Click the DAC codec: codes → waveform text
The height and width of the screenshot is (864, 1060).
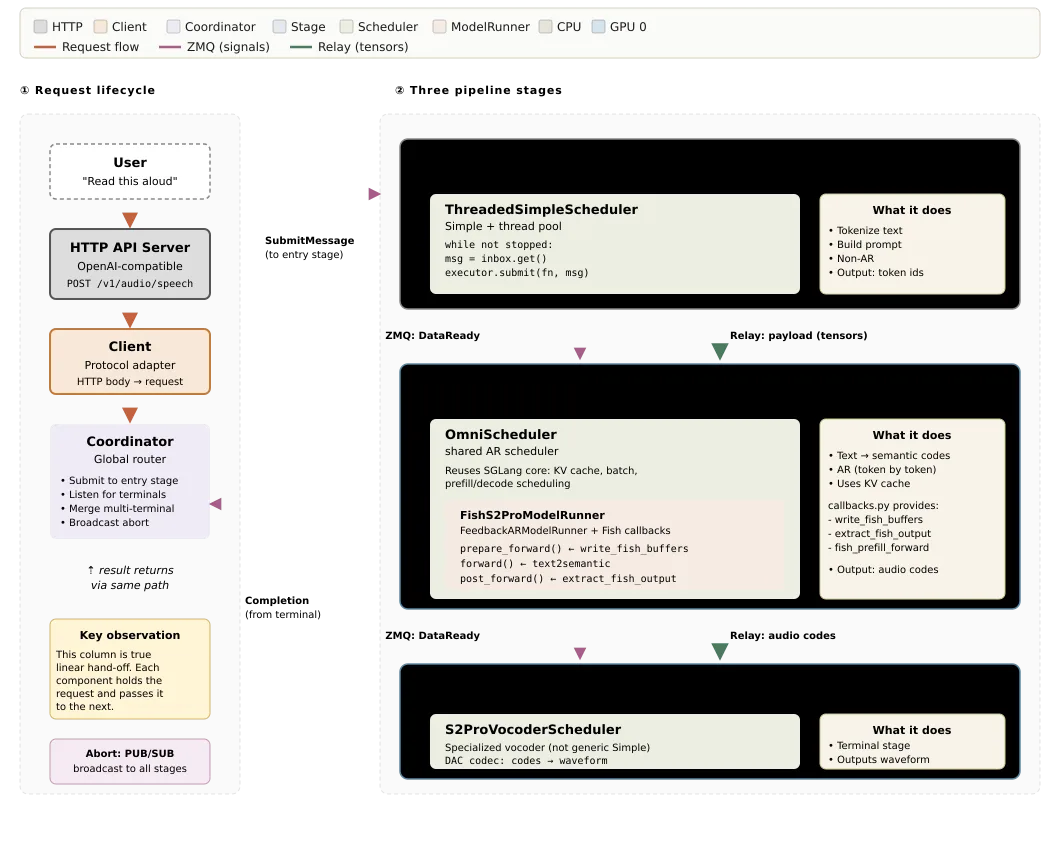(526, 761)
